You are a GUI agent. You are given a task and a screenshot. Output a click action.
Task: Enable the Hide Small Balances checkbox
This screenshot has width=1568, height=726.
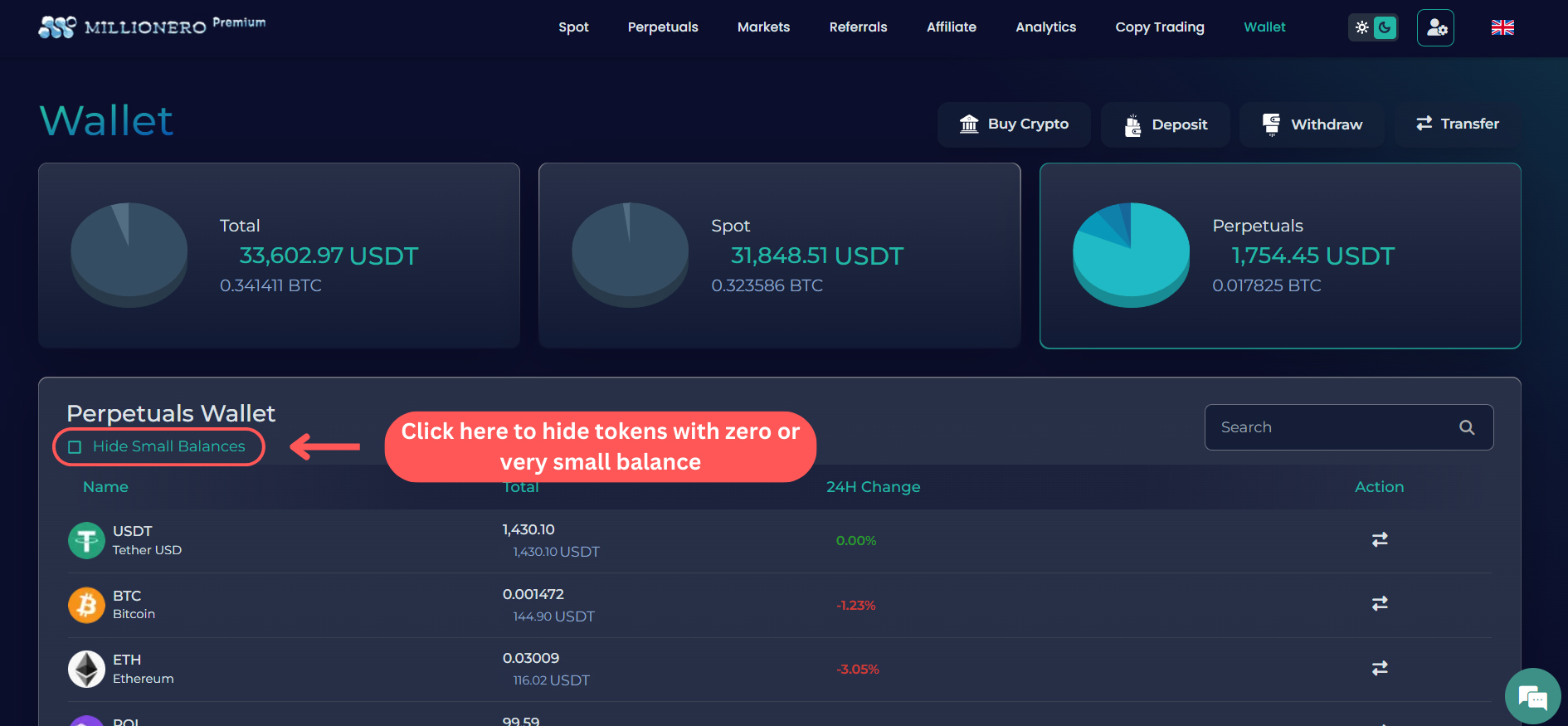coord(75,447)
